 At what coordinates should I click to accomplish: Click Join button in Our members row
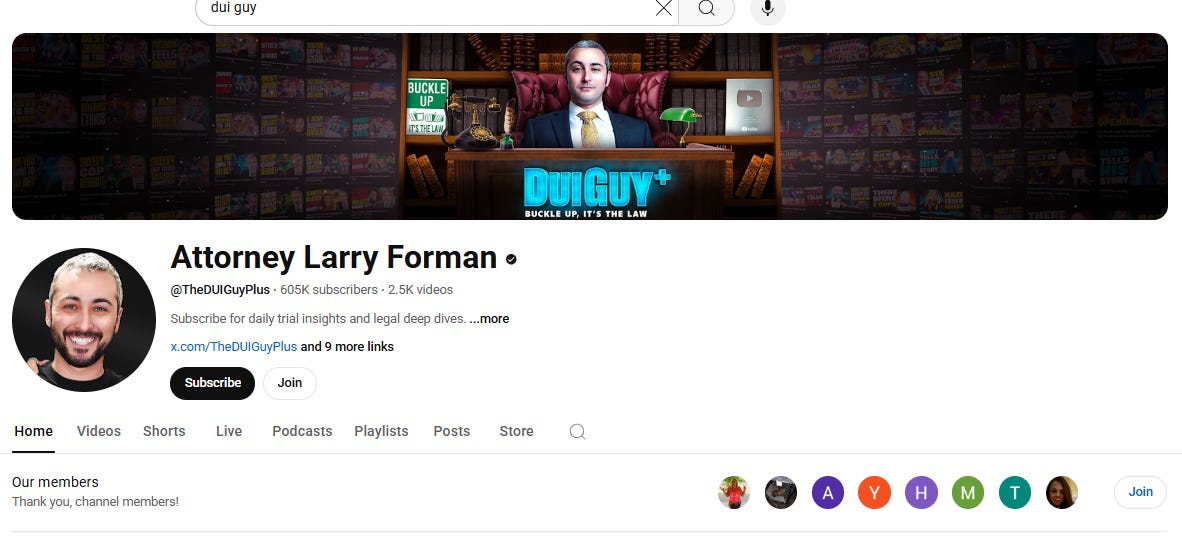1140,492
